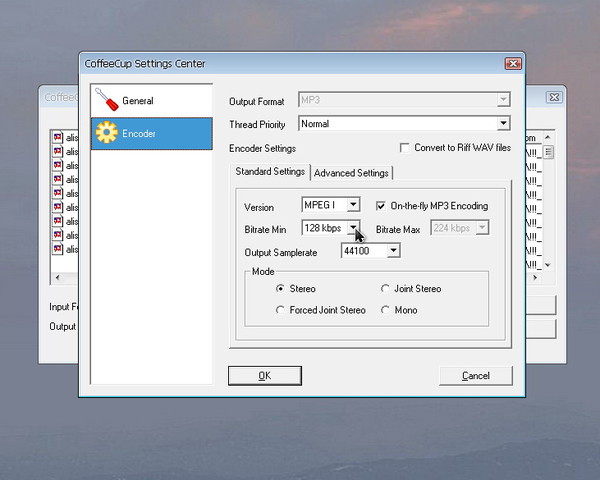Expand the Bitrate Min dropdown

(x=353, y=227)
